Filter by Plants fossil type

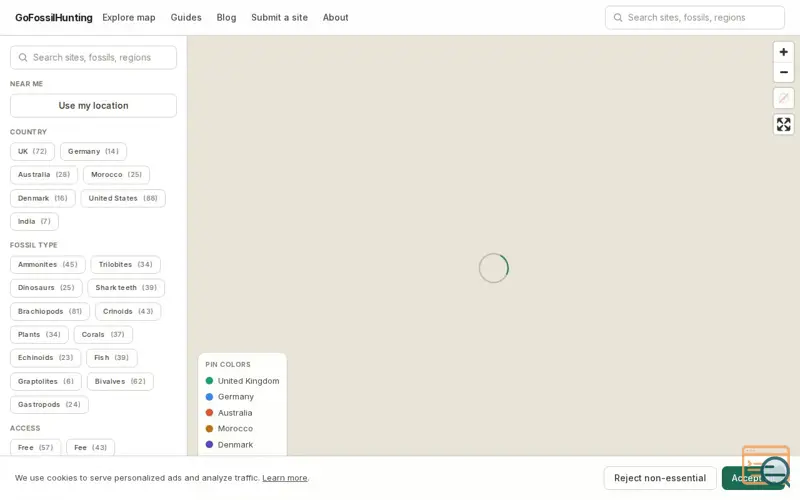pos(39,335)
